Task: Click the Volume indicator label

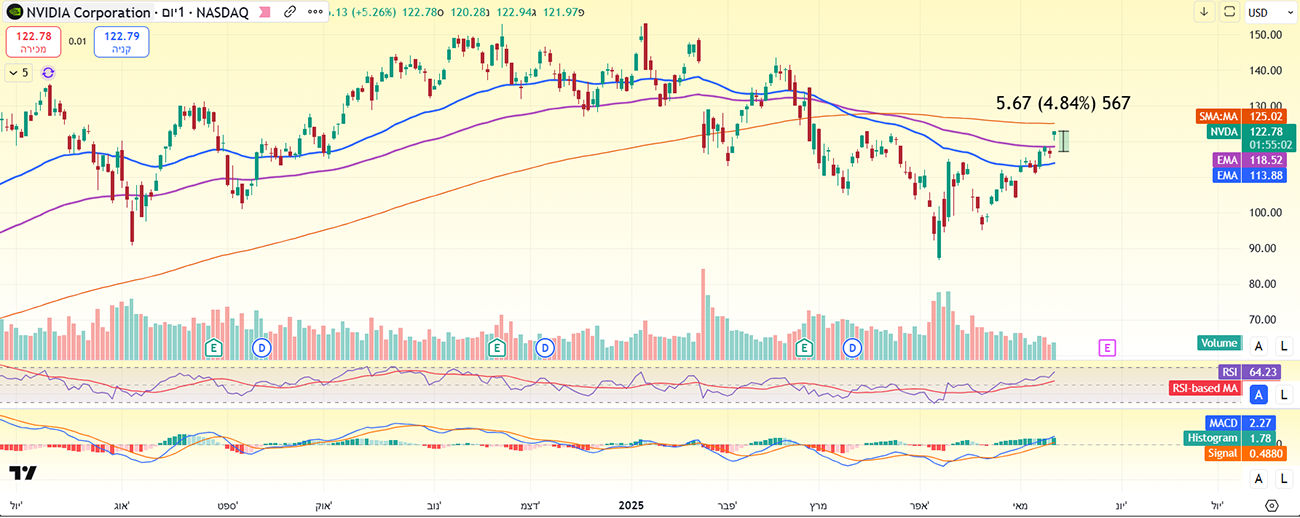Action: coord(1219,344)
